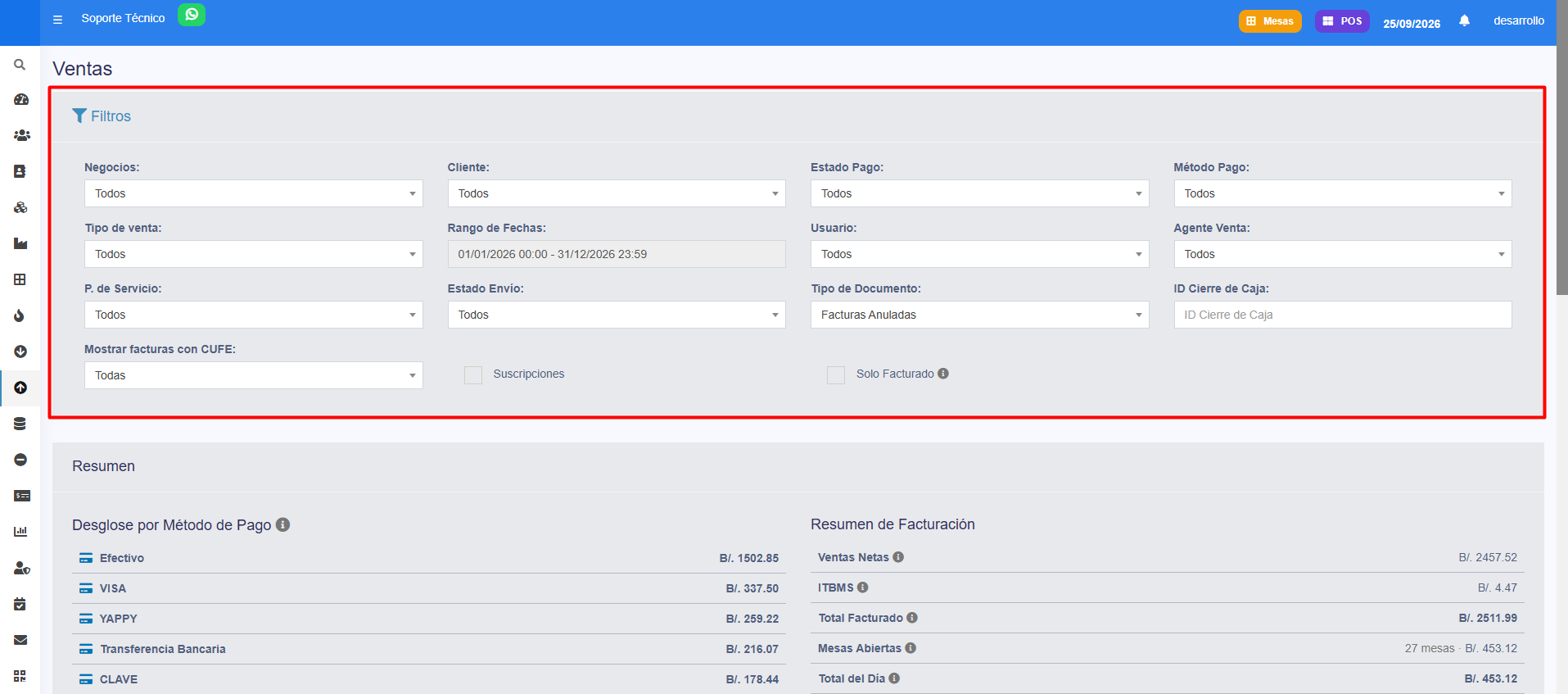Click the vertical page scrollbar
The width and height of the screenshot is (1568, 694).
coord(1562,147)
